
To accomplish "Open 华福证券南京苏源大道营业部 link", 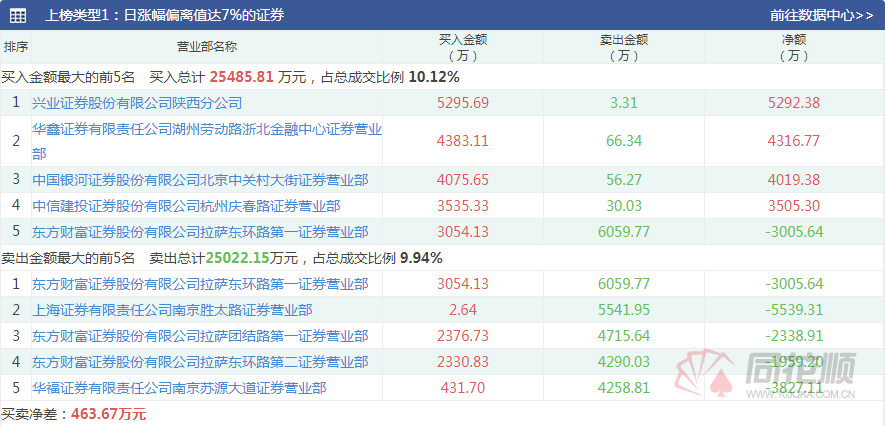I will pyautogui.click(x=179, y=388).
